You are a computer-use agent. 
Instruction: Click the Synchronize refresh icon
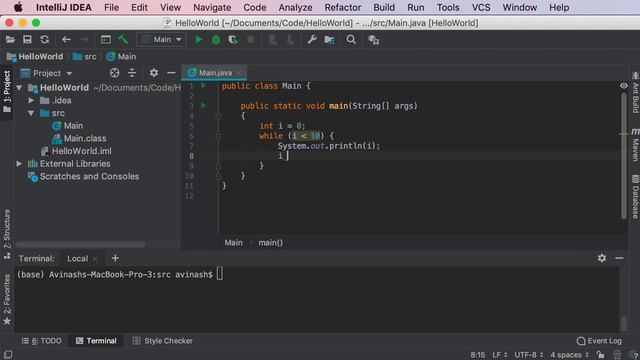pyautogui.click(x=44, y=40)
